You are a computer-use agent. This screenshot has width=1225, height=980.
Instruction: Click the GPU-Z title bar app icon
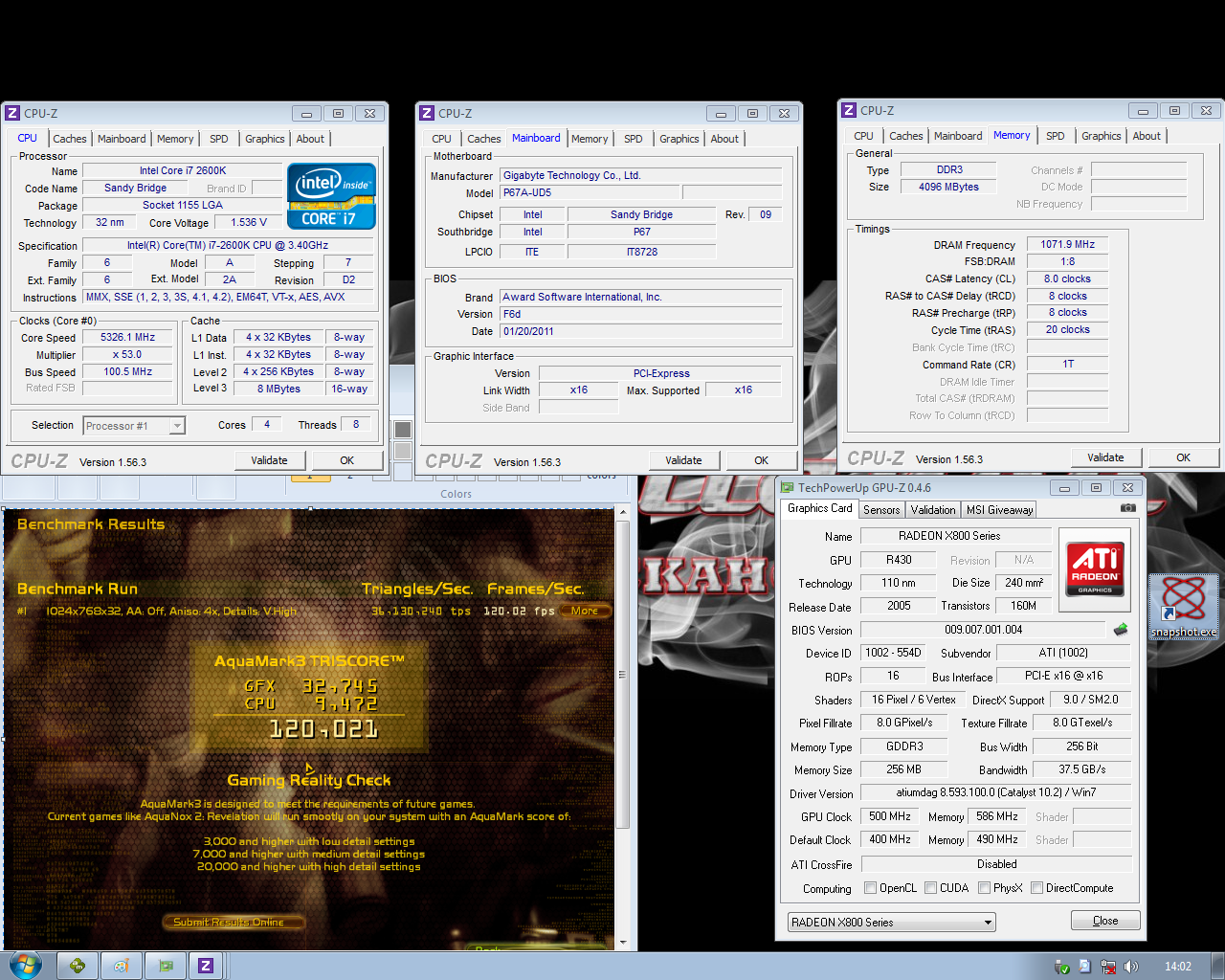[787, 487]
